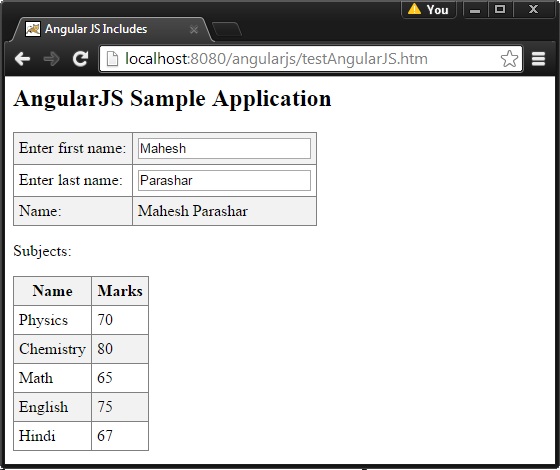Select the Chemistry row in subjects table
This screenshot has height=470, width=560.
[x=81, y=349]
